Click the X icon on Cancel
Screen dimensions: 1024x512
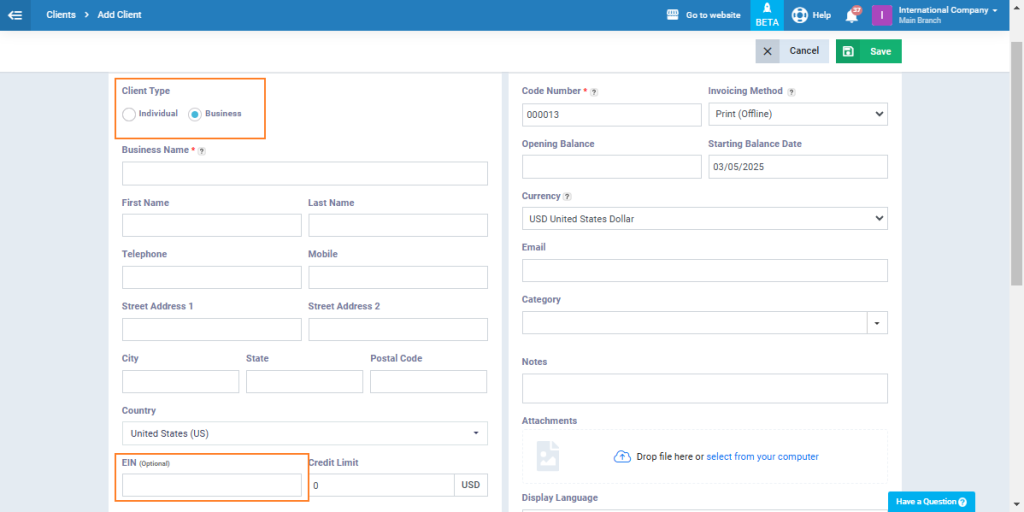pos(767,52)
